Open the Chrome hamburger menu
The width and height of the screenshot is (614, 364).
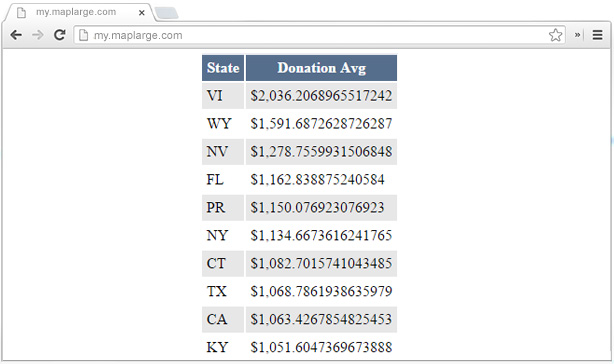pyautogui.click(x=597, y=35)
